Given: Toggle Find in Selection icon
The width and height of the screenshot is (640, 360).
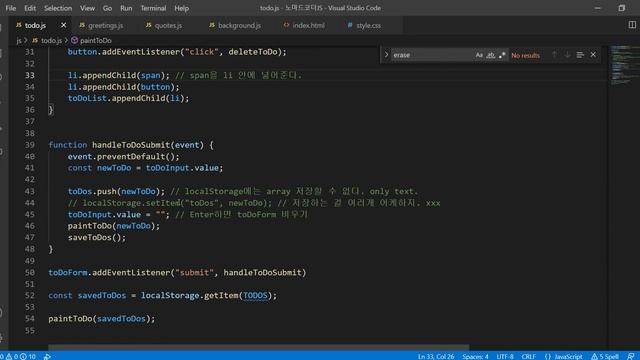Looking at the screenshot, I should point(580,55).
